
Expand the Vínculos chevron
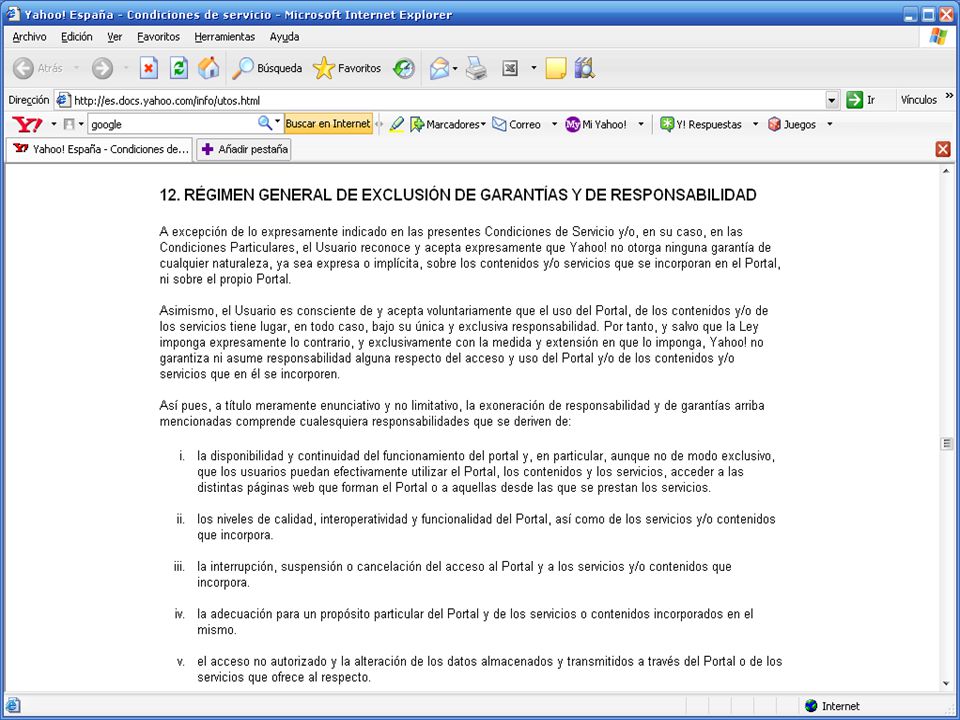(949, 96)
